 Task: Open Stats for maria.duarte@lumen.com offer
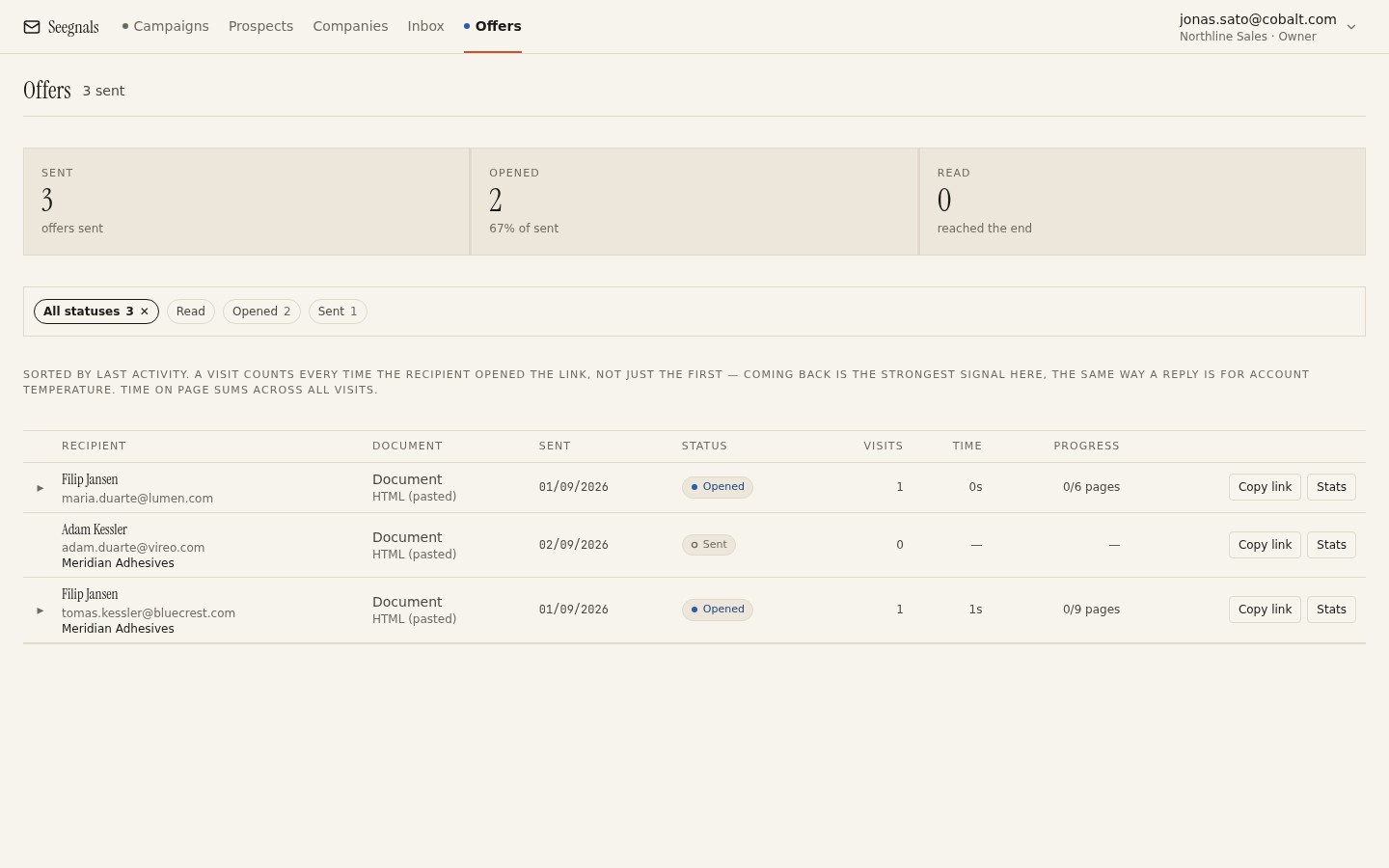pos(1331,487)
